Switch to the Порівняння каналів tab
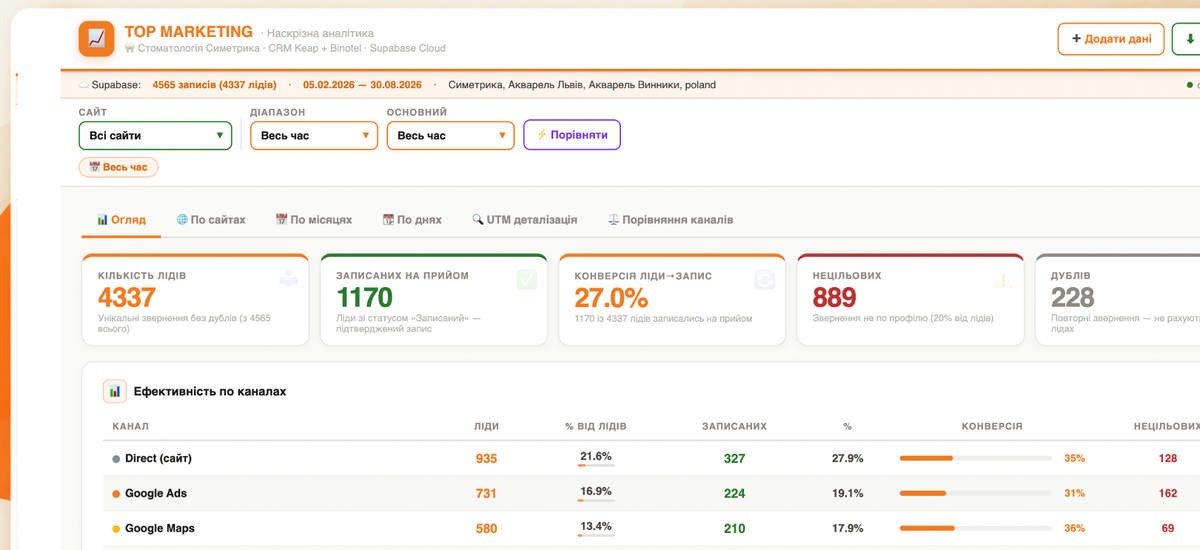 [x=670, y=219]
